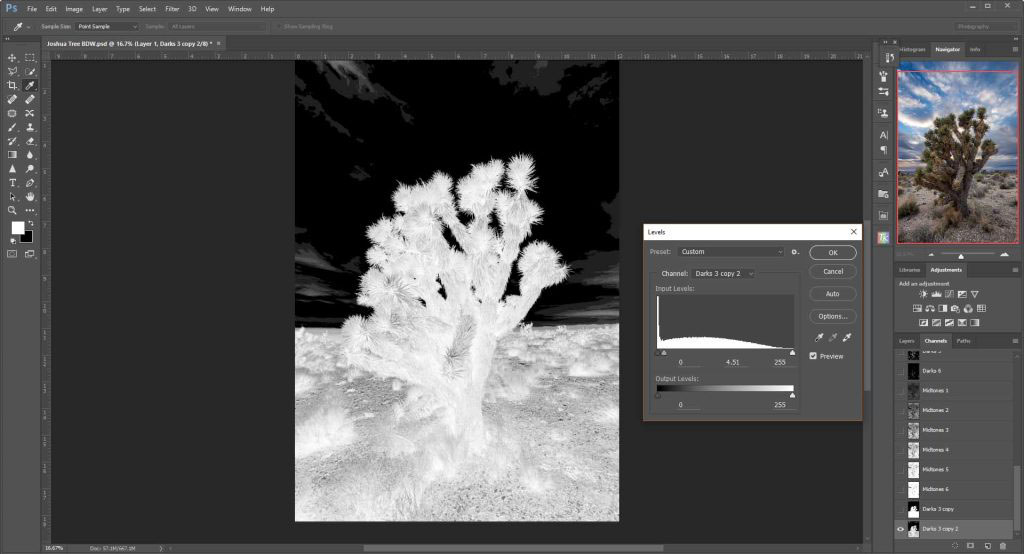Select the Rectangular Marquee tool
Viewport: 1024px width, 554px height.
[x=30, y=58]
